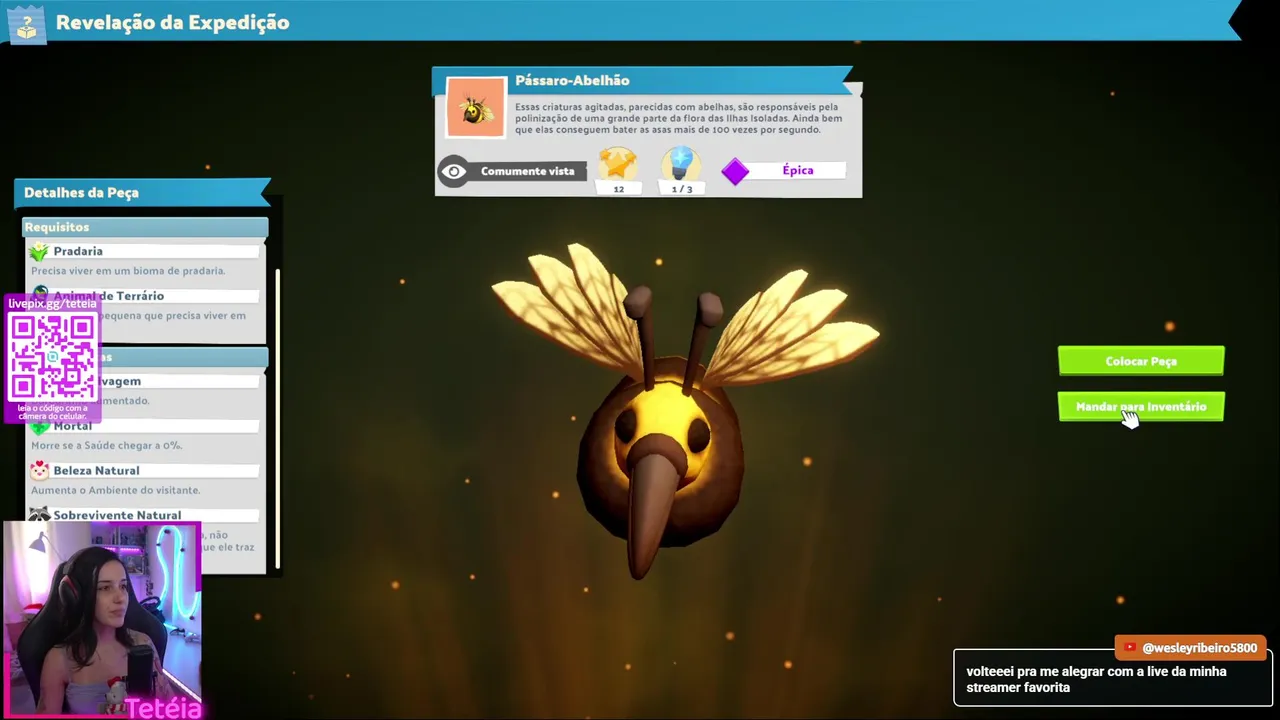Viewport: 1280px width, 720px height.
Task: Click the @wesleyribeiro5800 username tag
Action: pyautogui.click(x=1191, y=648)
